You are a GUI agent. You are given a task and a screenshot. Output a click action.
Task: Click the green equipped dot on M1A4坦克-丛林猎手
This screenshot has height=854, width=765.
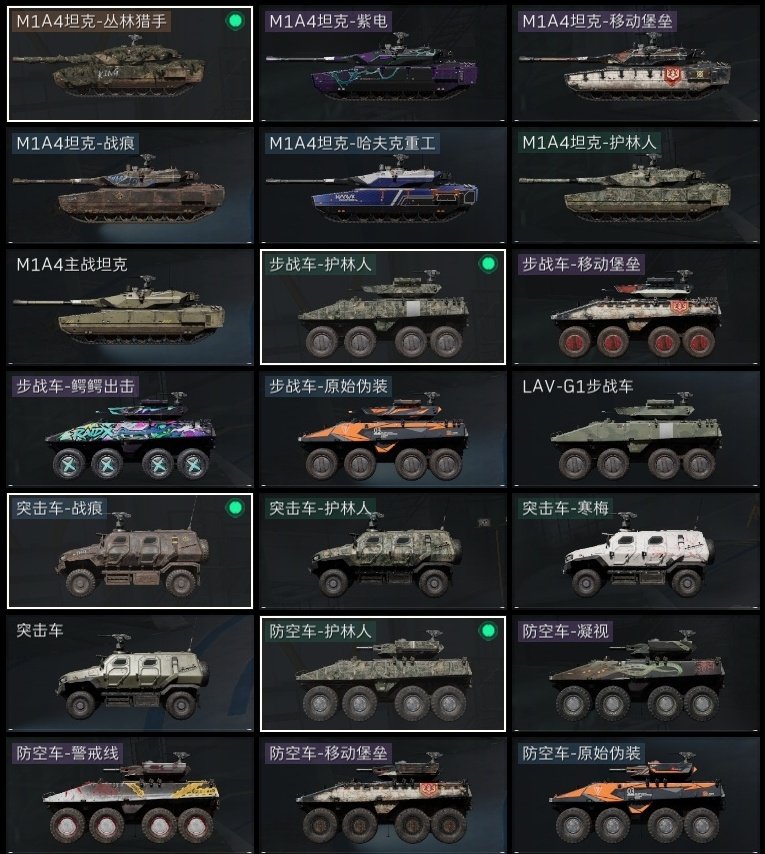(235, 21)
